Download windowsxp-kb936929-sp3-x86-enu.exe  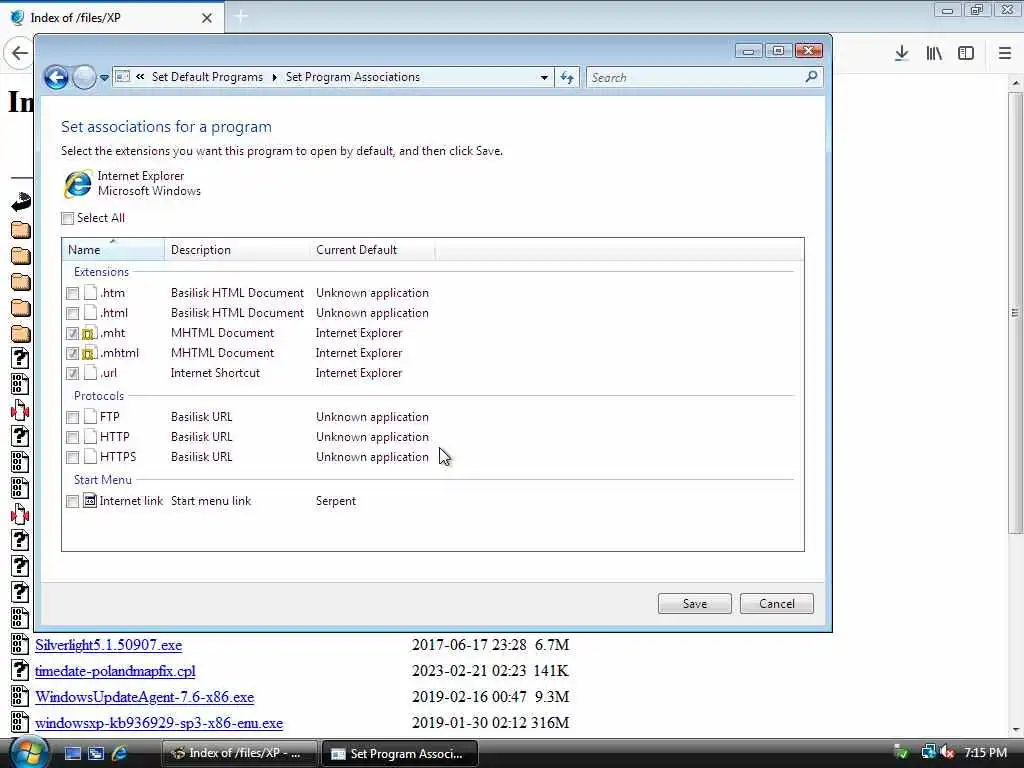pos(159,723)
